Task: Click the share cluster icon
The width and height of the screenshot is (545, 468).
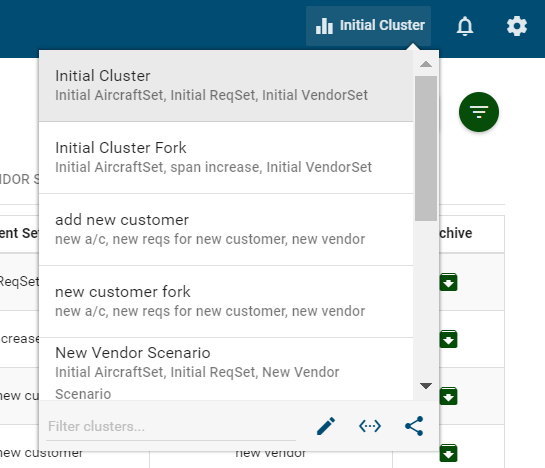Action: [x=414, y=426]
